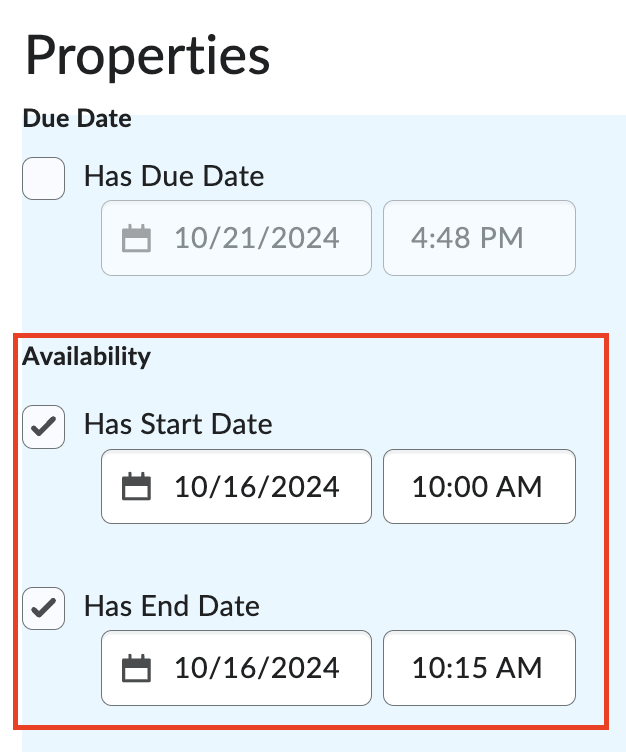626x752 pixels.
Task: Enable the Has Due Date checkbox
Action: tap(43, 178)
